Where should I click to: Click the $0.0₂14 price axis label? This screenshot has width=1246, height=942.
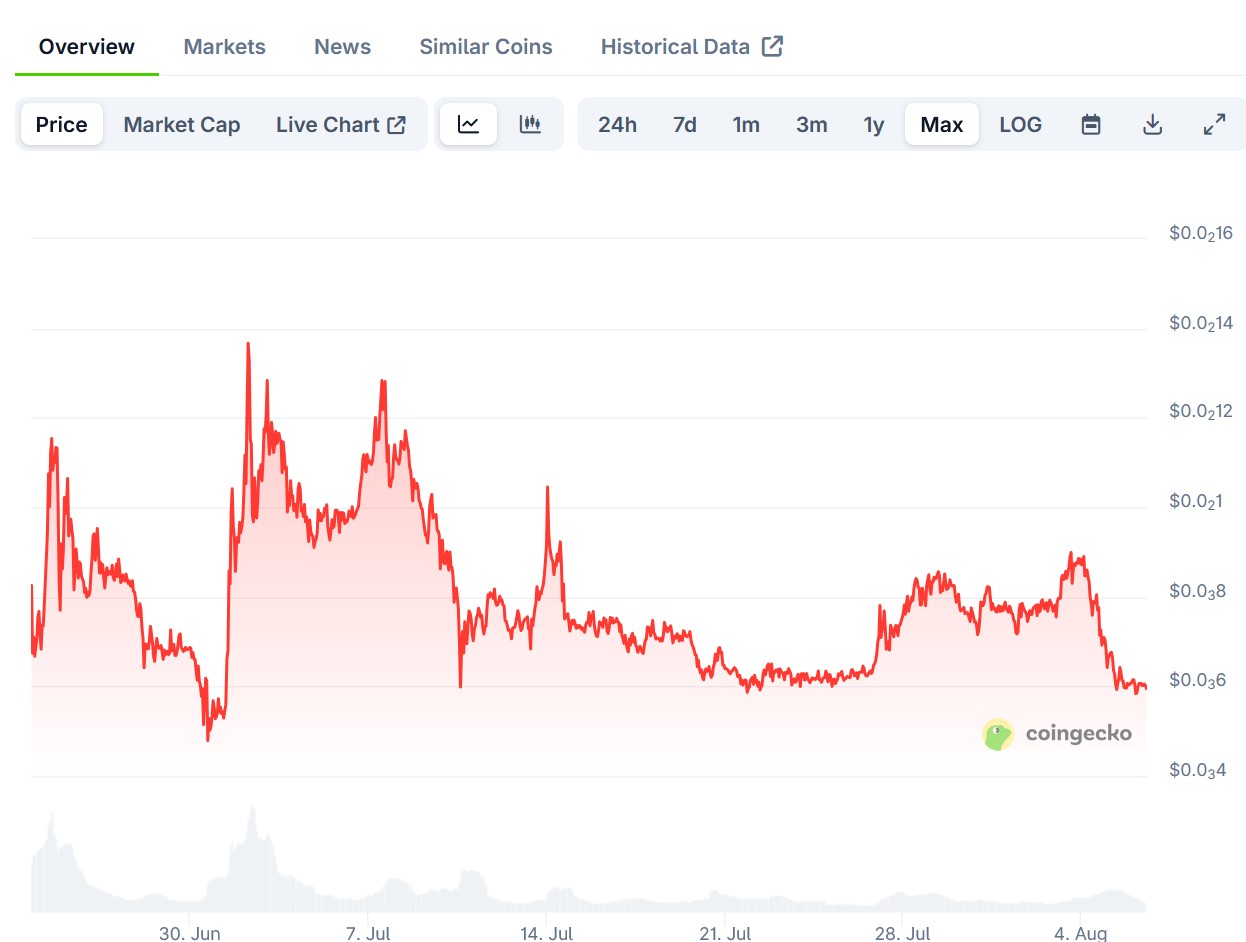(x=1201, y=324)
